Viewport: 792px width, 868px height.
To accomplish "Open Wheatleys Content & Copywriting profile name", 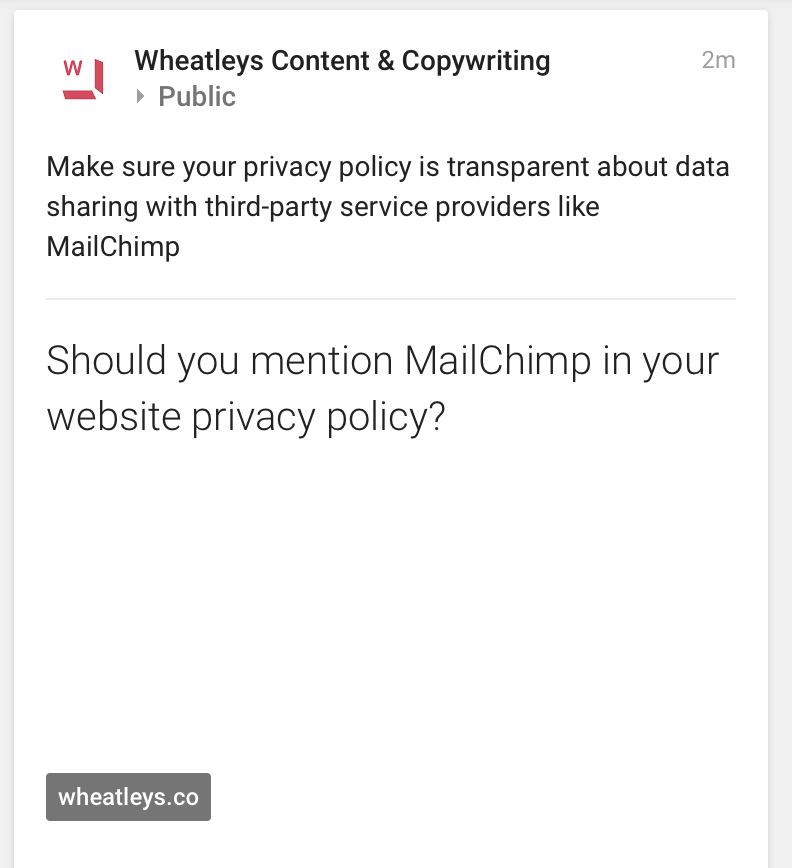I will 342,61.
